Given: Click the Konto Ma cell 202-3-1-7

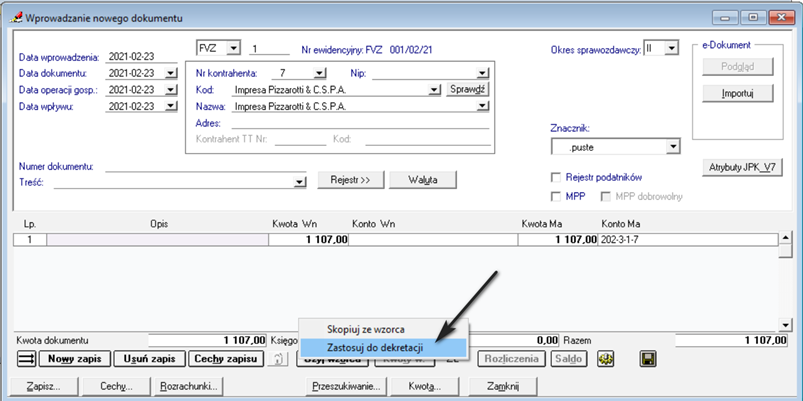Looking at the screenshot, I should pyautogui.click(x=687, y=240).
